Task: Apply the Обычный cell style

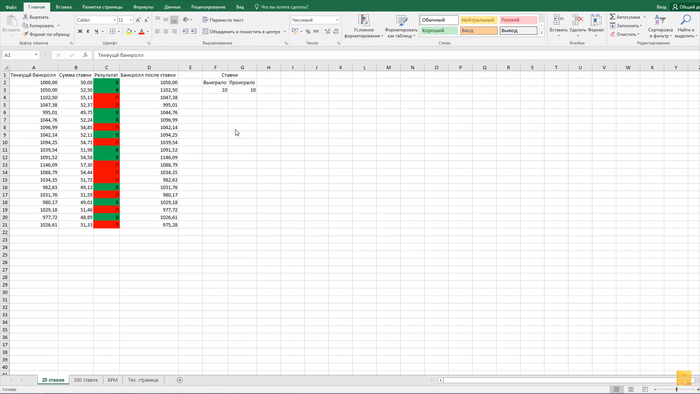Action: point(439,20)
